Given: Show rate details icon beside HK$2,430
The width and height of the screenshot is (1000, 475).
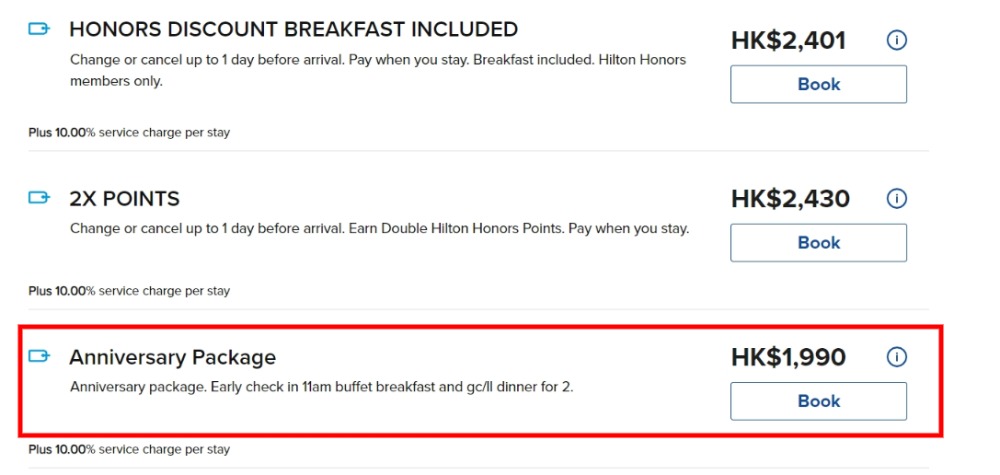Looking at the screenshot, I should click(897, 198).
